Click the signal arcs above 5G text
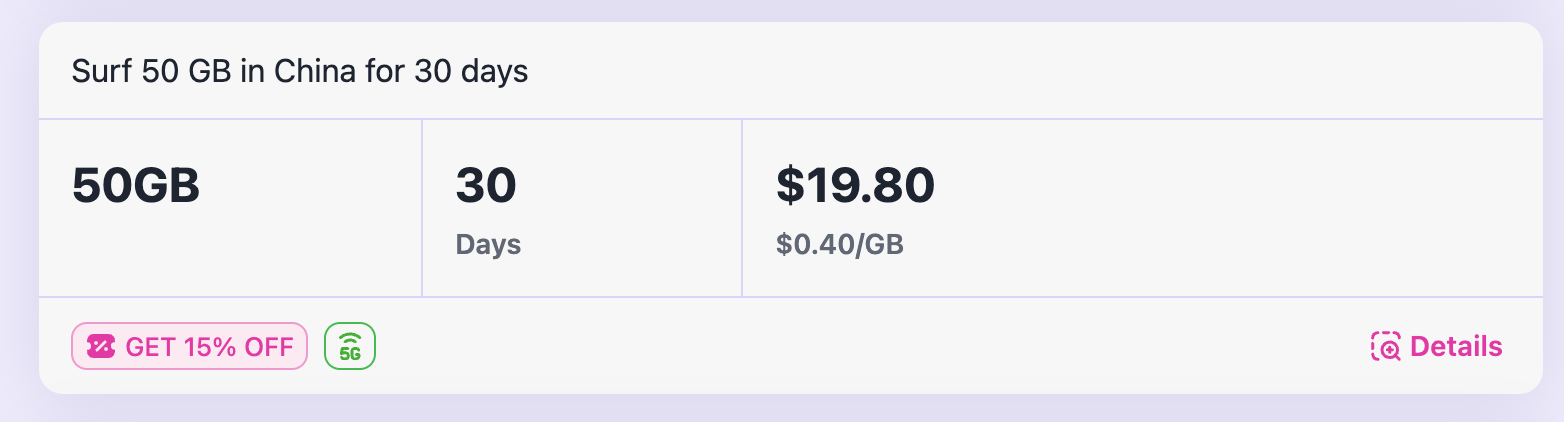The width and height of the screenshot is (1564, 422). click(350, 338)
